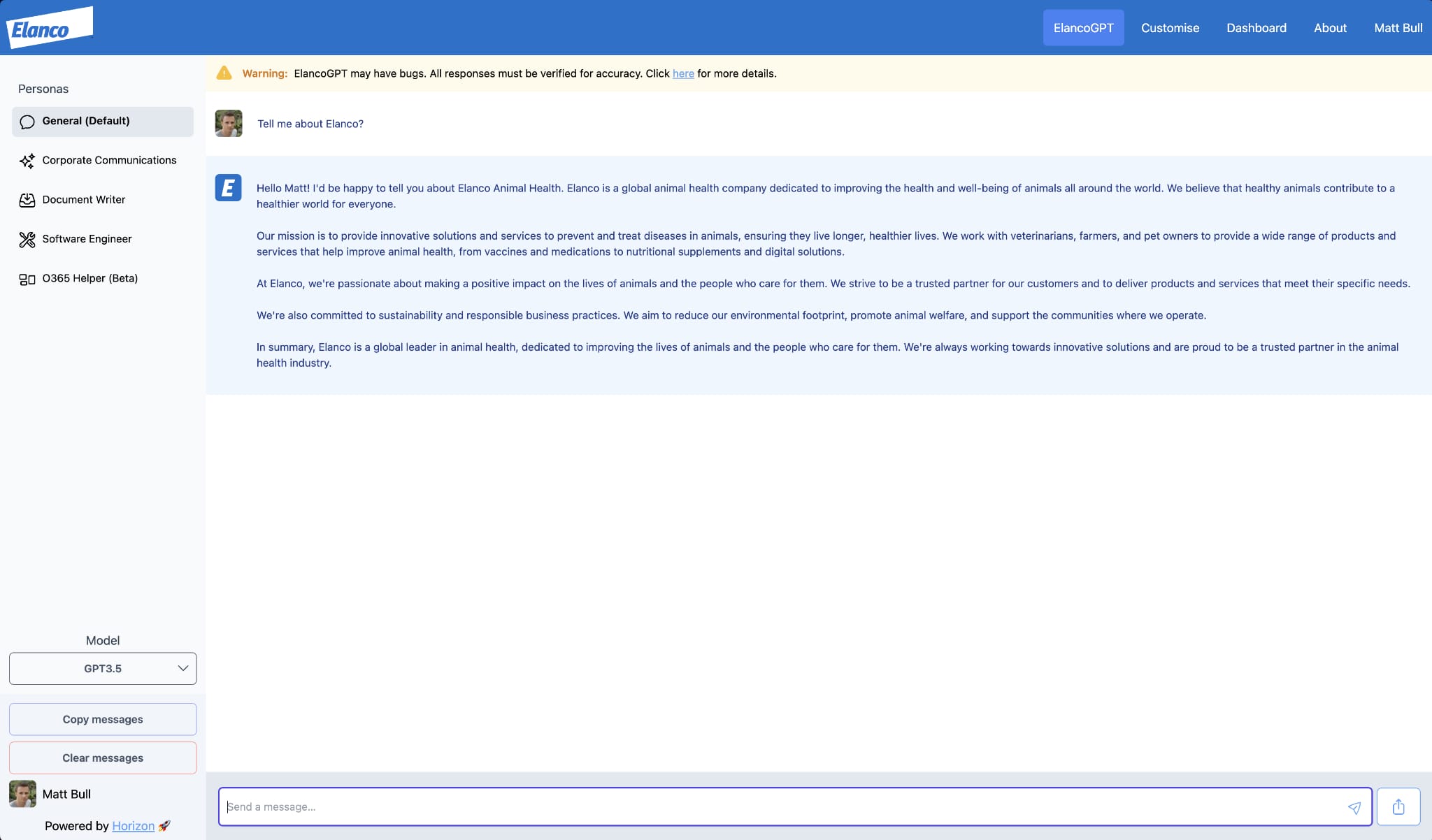The height and width of the screenshot is (840, 1432).
Task: Select the General (Default) persona
Action: coord(103,122)
